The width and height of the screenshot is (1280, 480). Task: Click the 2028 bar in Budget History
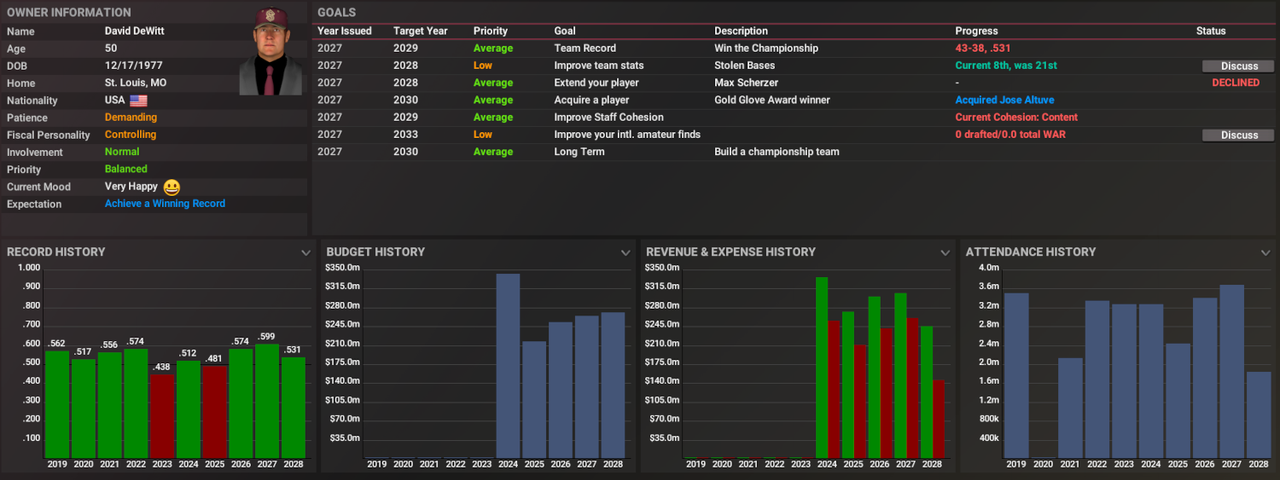tap(612, 384)
